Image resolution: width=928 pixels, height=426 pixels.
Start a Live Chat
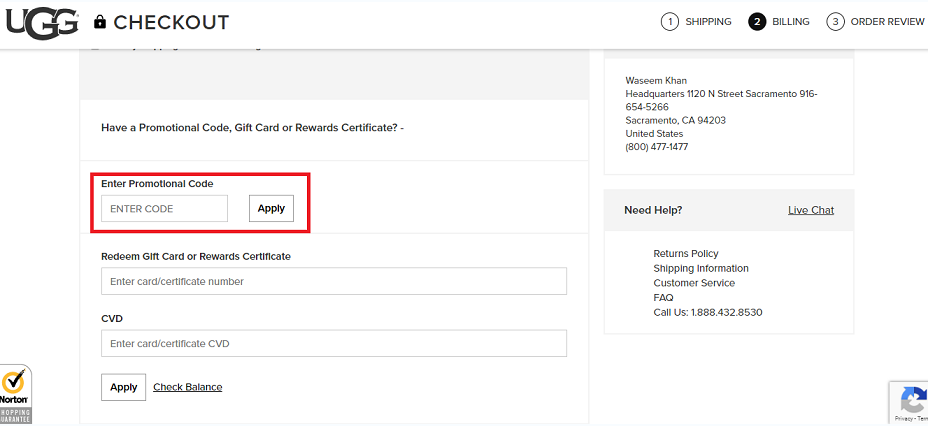pos(811,210)
